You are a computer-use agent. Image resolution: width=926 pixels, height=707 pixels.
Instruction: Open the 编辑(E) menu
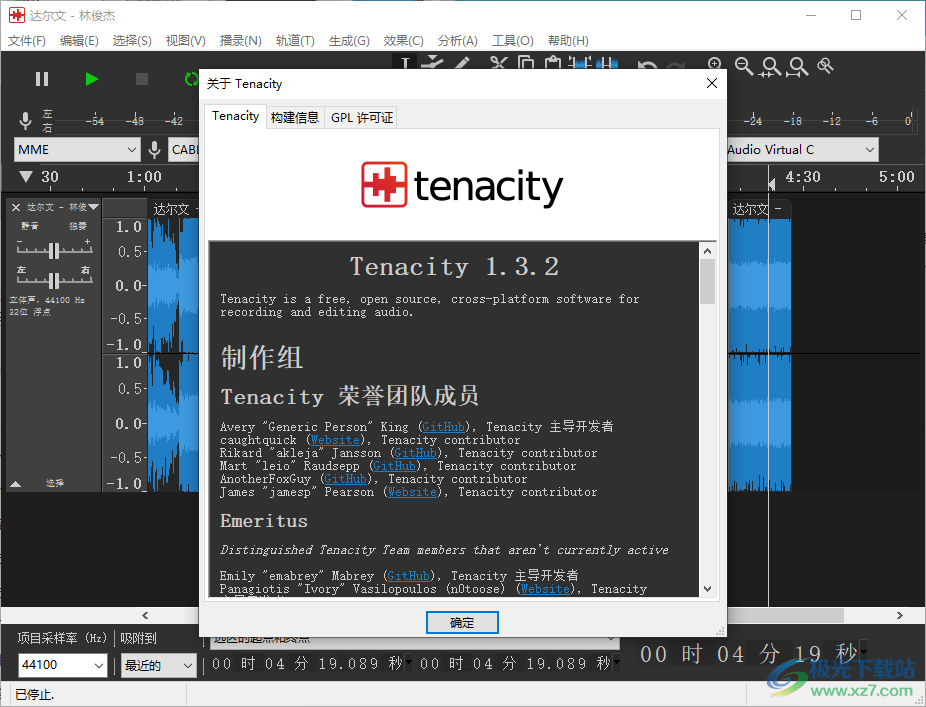79,41
